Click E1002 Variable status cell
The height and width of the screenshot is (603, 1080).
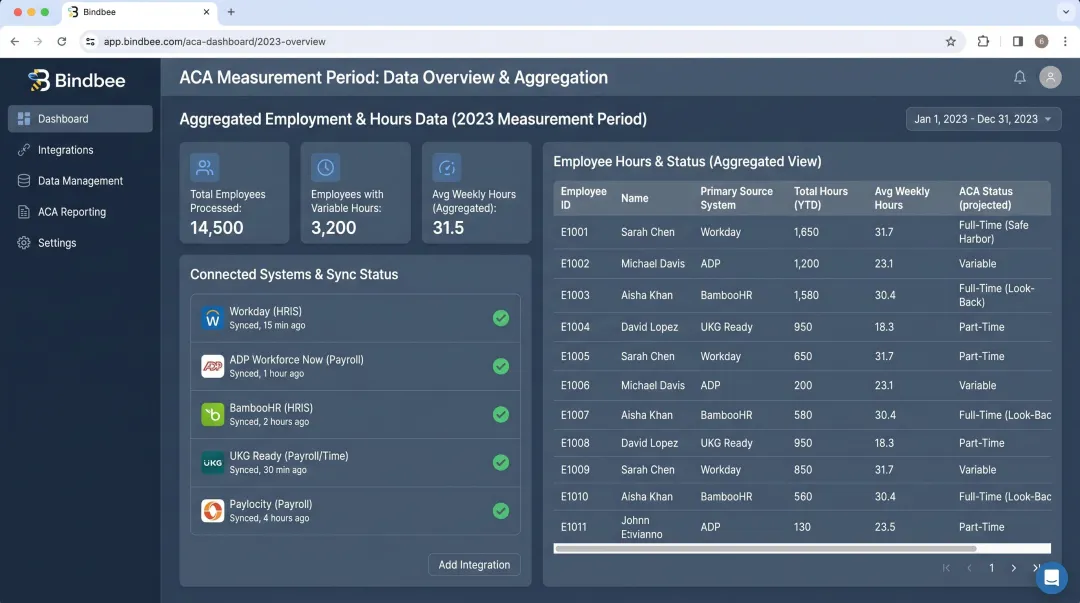977,263
